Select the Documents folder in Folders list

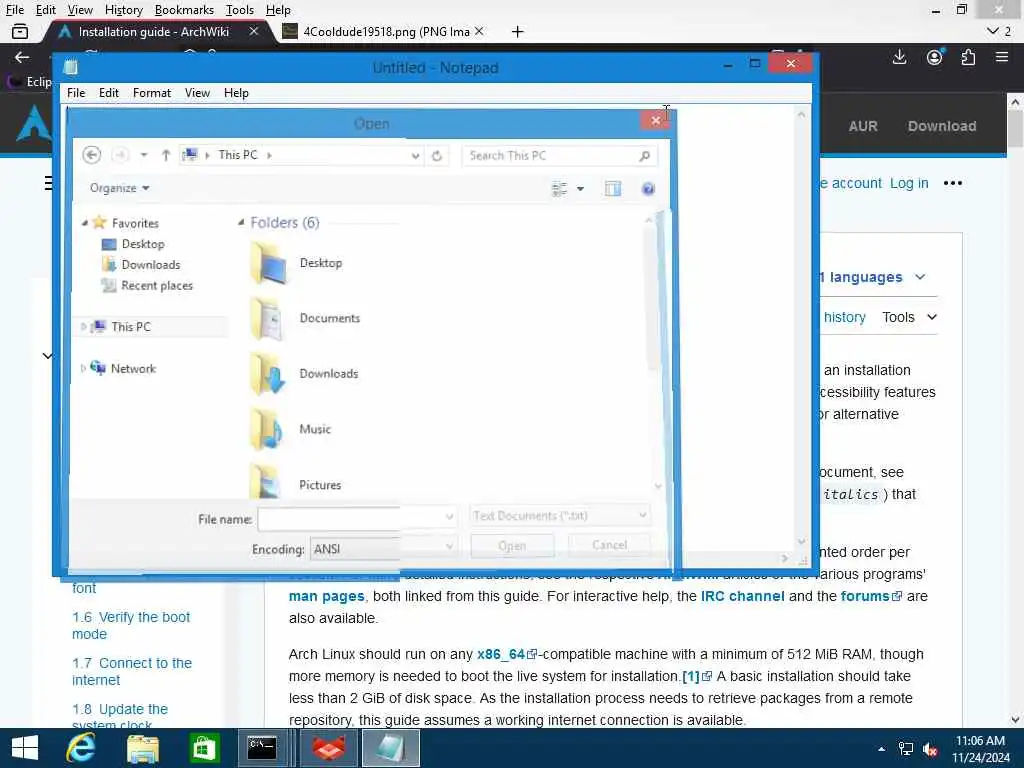306,318
